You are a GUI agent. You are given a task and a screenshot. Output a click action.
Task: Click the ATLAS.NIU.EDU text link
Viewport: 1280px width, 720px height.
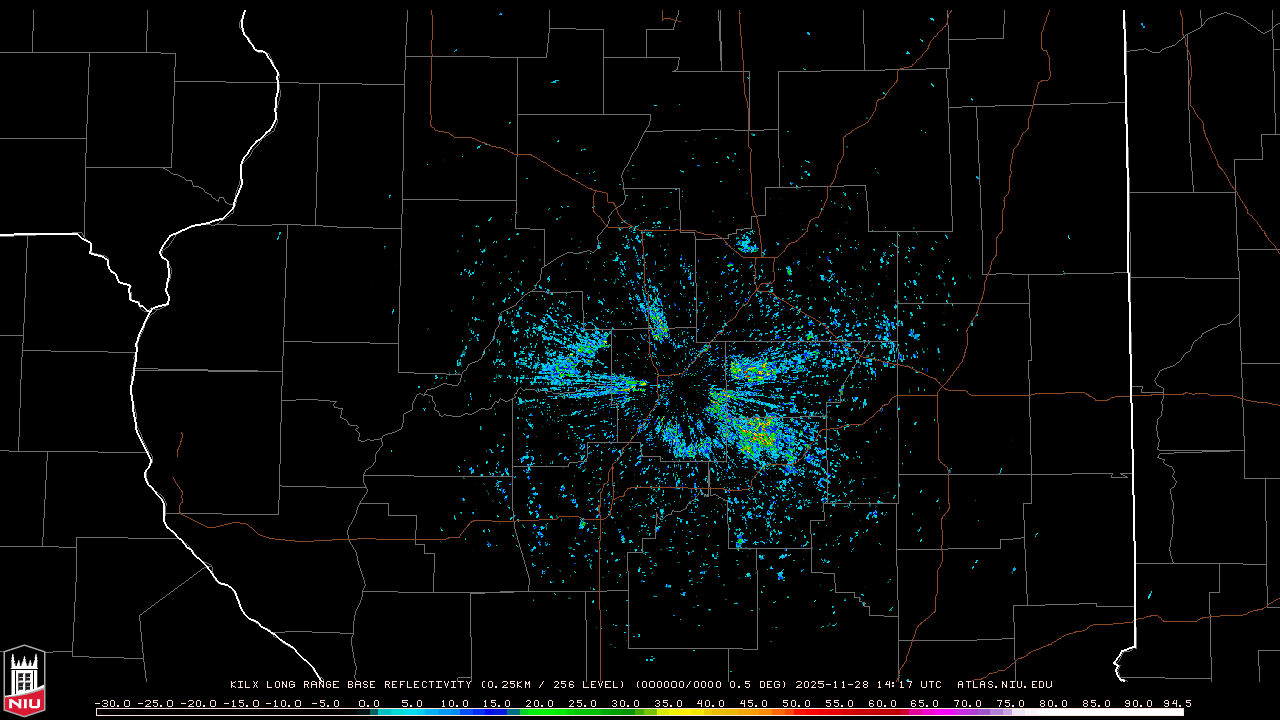[1004, 685]
